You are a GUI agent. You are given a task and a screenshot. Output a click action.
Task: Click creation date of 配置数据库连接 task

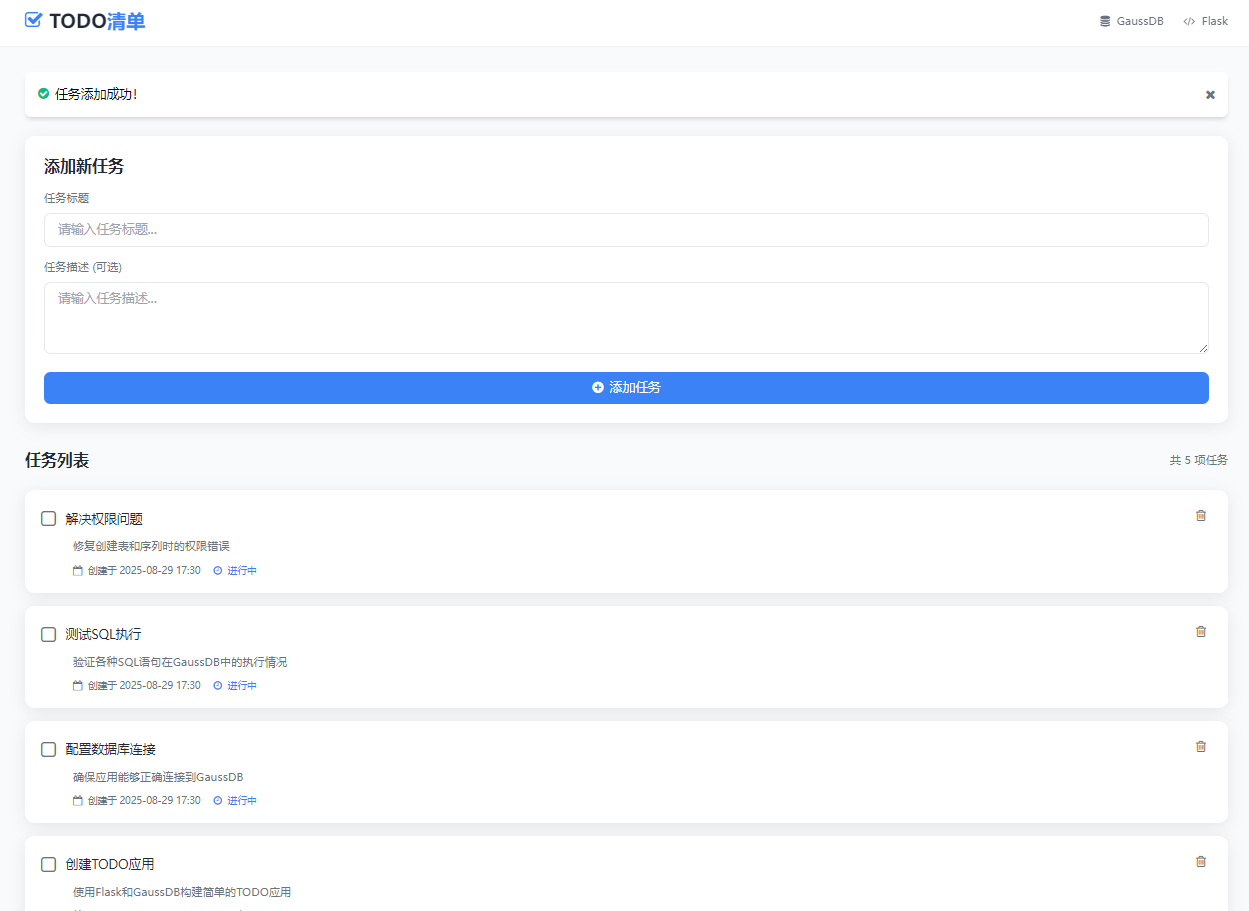coord(144,801)
